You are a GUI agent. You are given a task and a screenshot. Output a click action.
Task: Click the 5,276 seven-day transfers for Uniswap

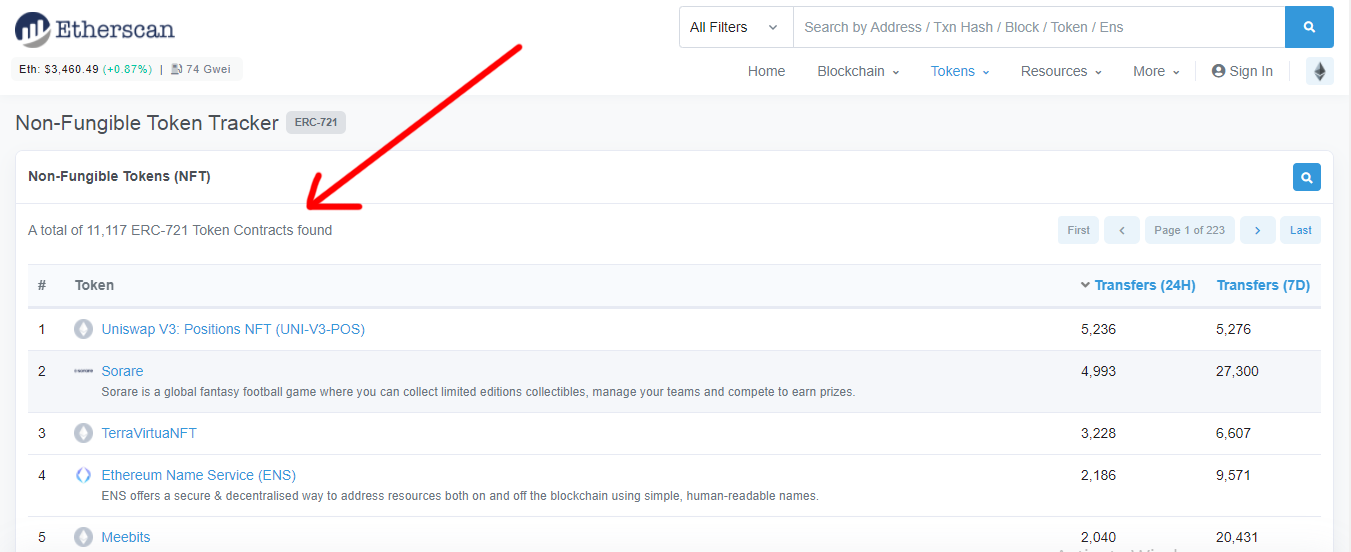tap(1234, 329)
